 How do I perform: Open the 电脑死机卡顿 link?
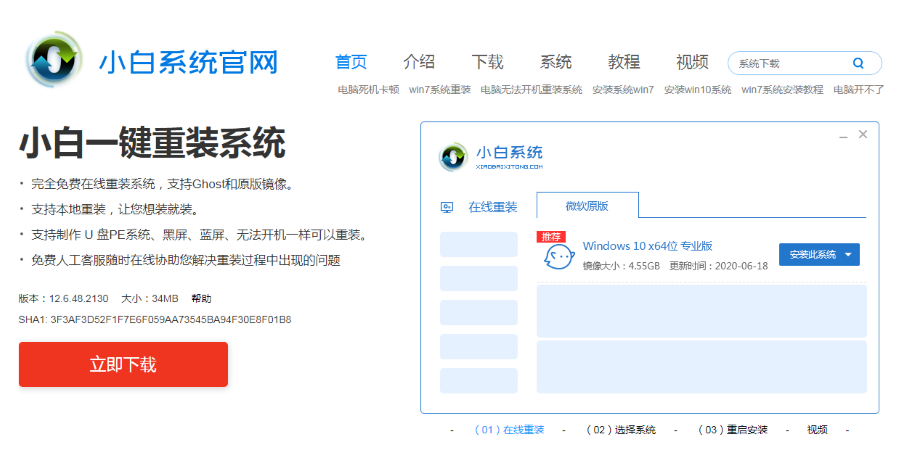[368, 90]
